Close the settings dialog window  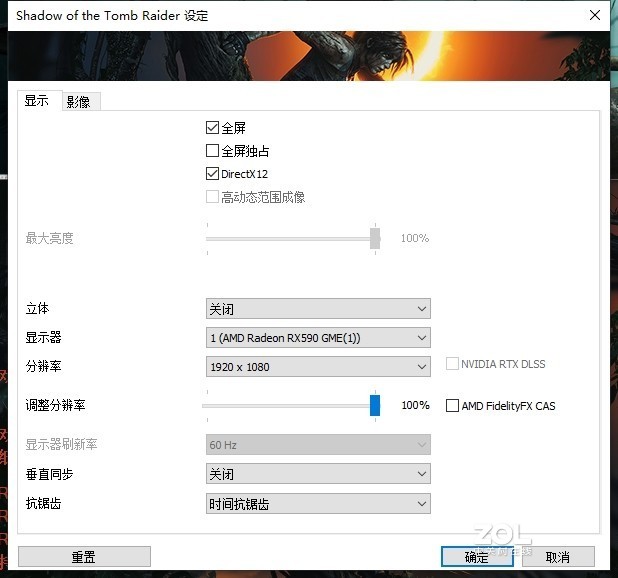(x=595, y=15)
